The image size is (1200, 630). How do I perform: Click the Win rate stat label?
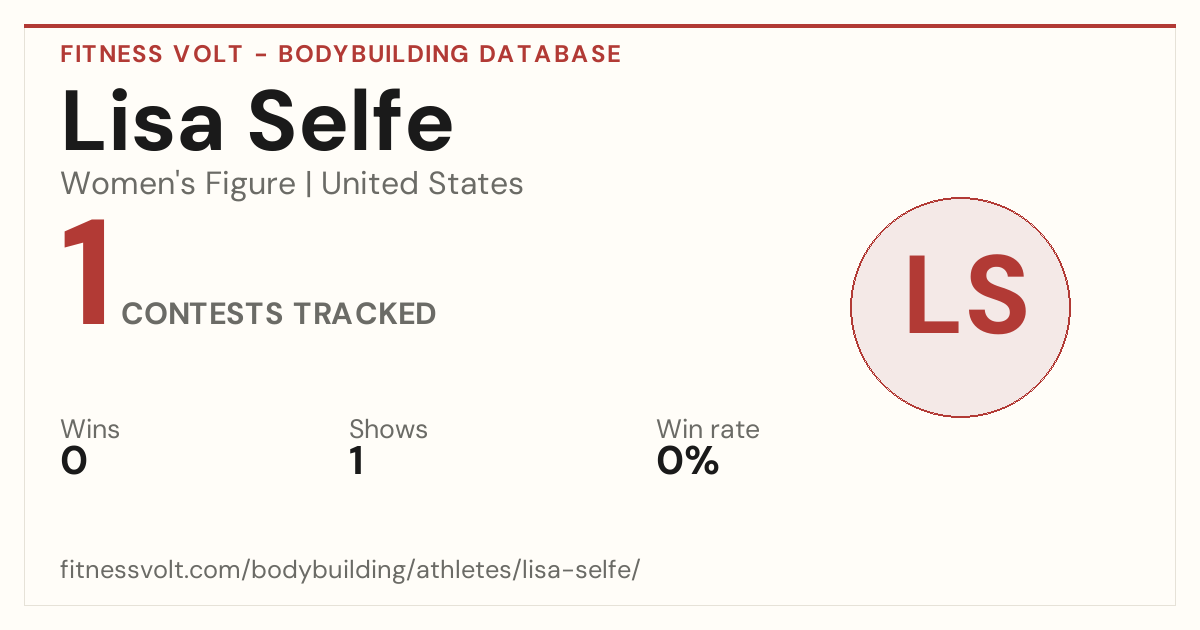click(708, 429)
